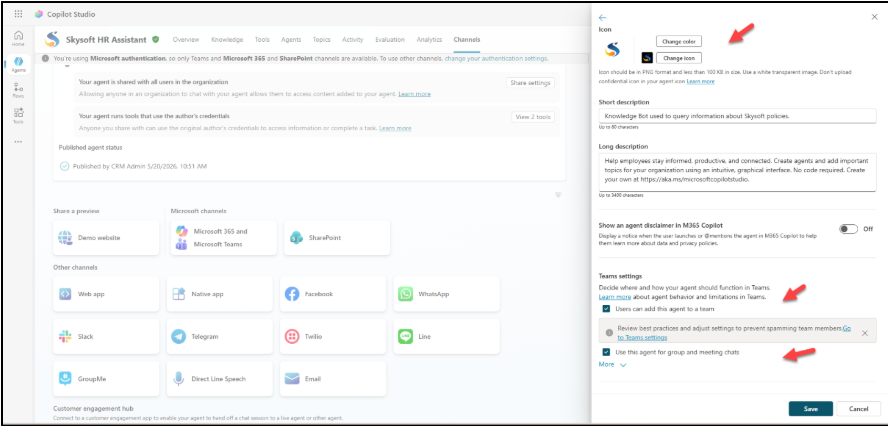Select the Native app channel
Screen dimensions: 888x426
(x=220, y=294)
